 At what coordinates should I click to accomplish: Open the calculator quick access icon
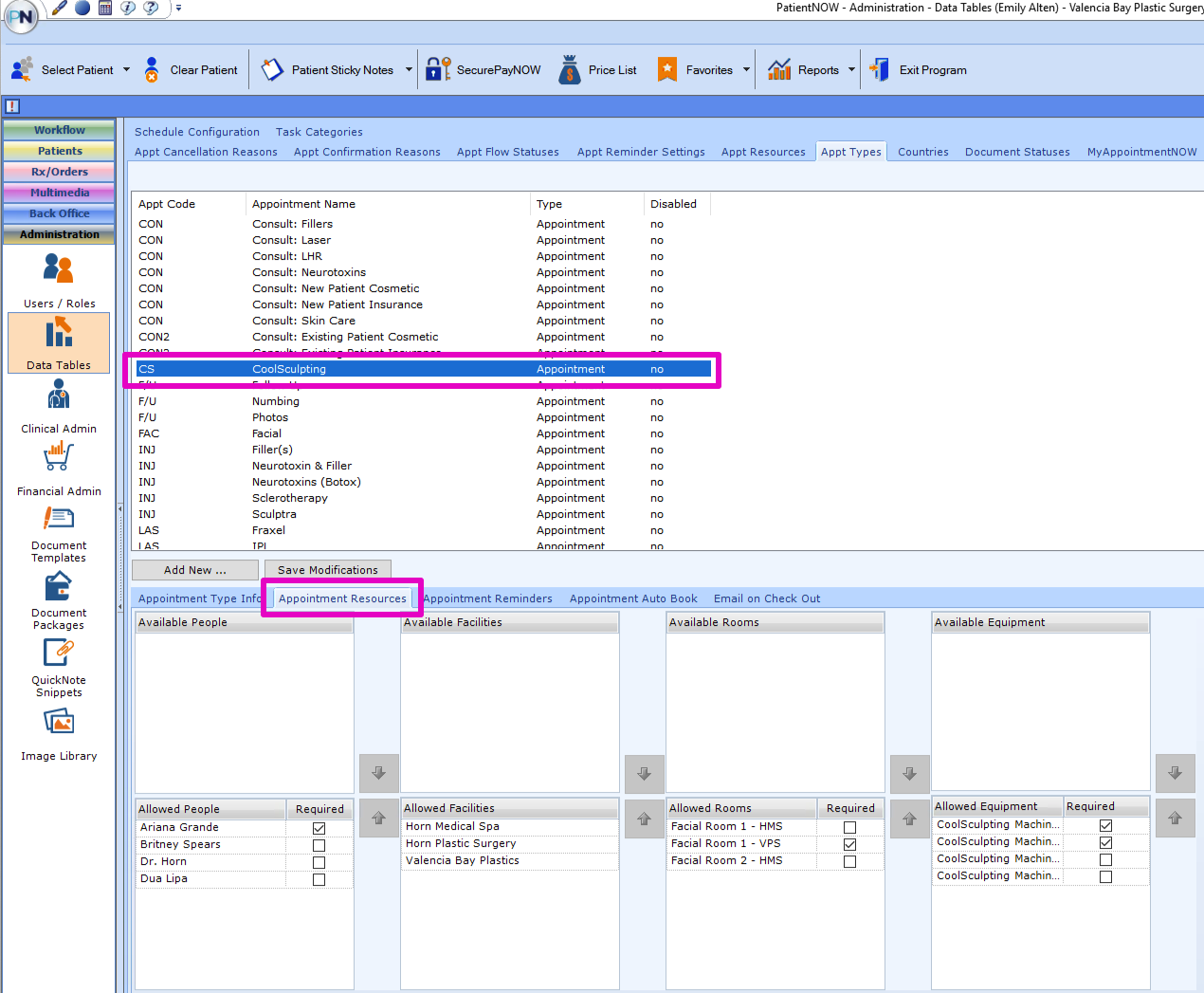pos(105,8)
